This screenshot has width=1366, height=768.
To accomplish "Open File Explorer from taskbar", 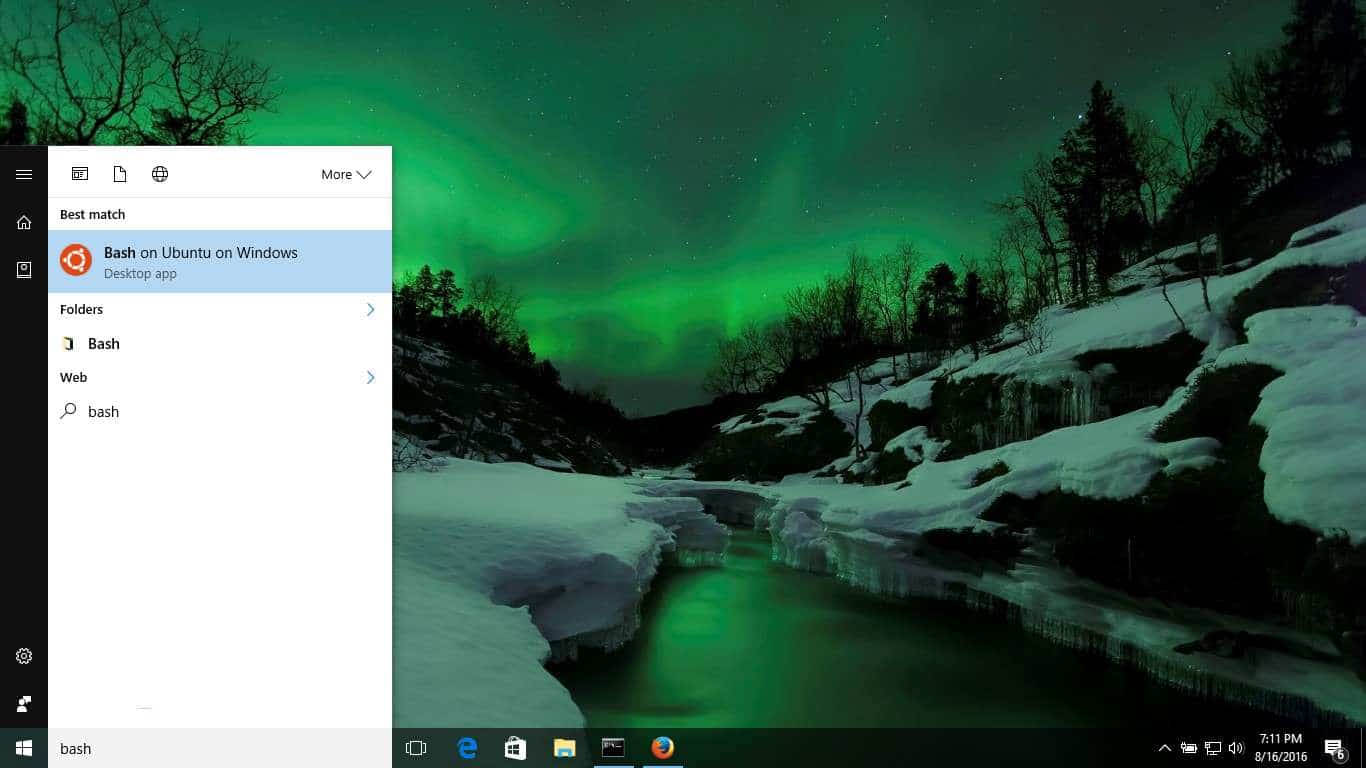I will click(564, 748).
